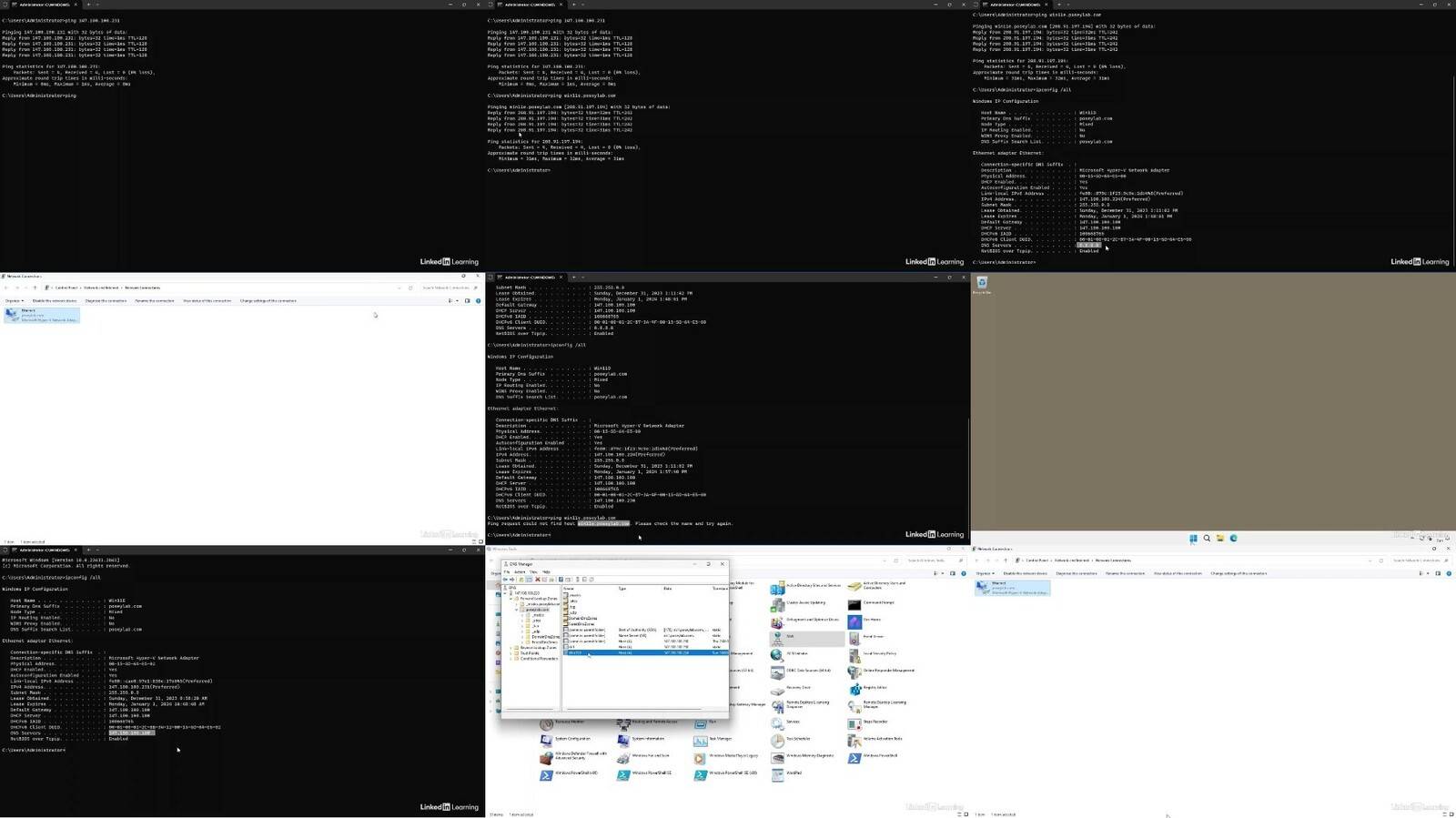Viewport: 1456px width, 818px height.
Task: Open Task Scheduler
Action: point(791,739)
